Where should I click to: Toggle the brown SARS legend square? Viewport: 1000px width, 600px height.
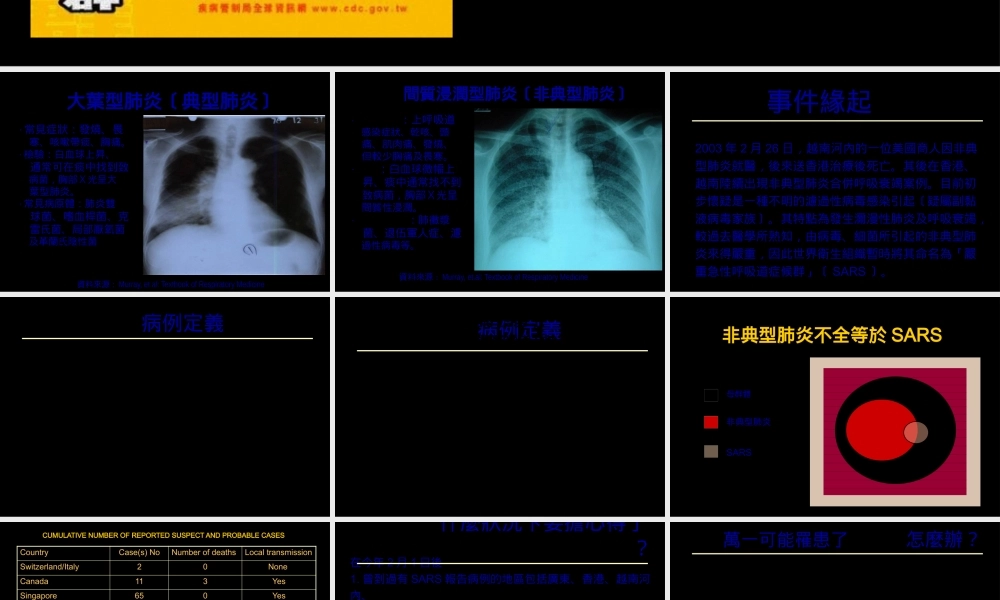coord(711,451)
